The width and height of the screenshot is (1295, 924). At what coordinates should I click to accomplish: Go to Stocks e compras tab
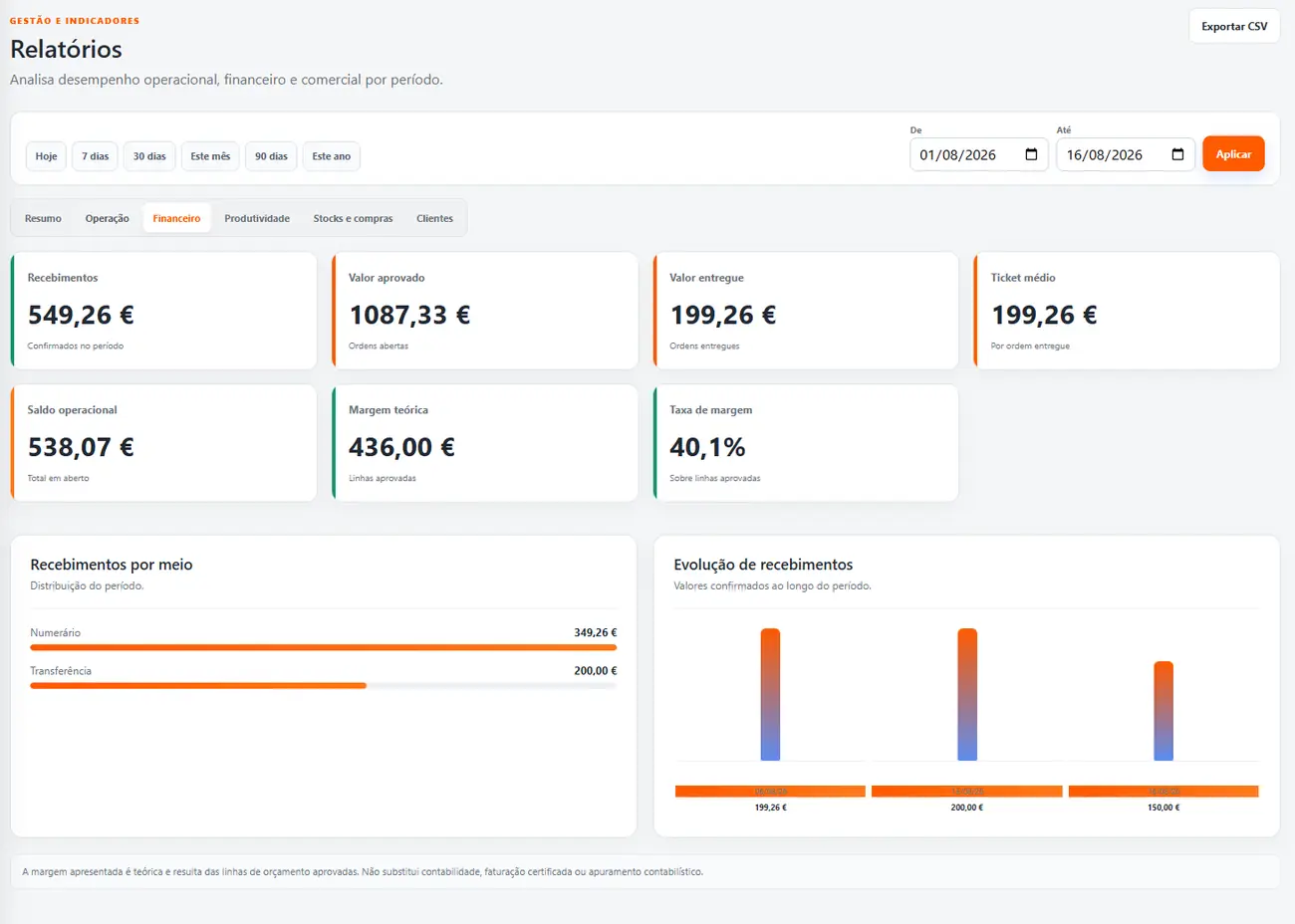[x=353, y=218]
